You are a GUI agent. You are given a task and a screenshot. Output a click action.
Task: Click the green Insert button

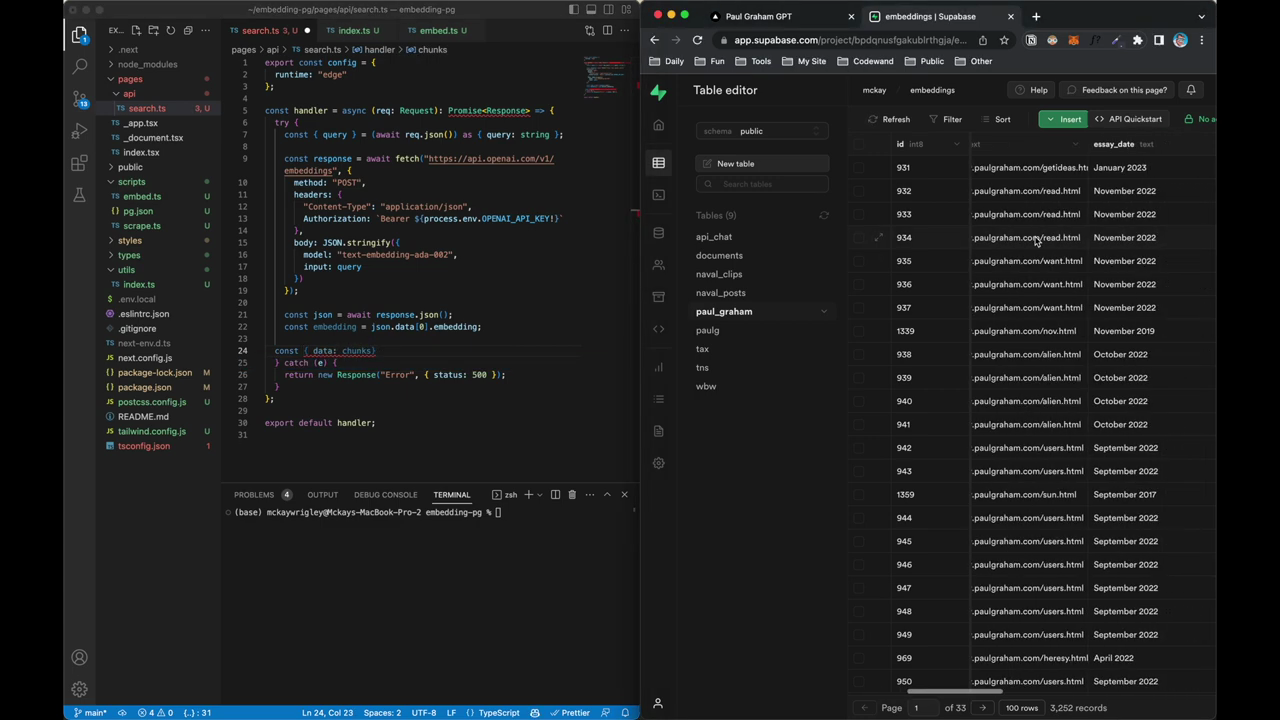click(x=1062, y=119)
